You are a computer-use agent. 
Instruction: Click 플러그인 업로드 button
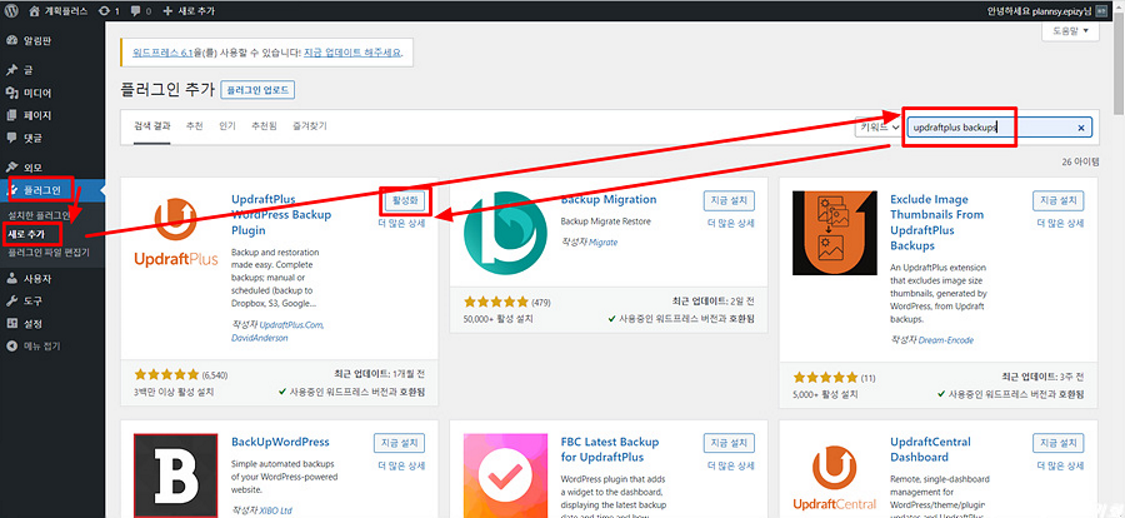[x=258, y=90]
